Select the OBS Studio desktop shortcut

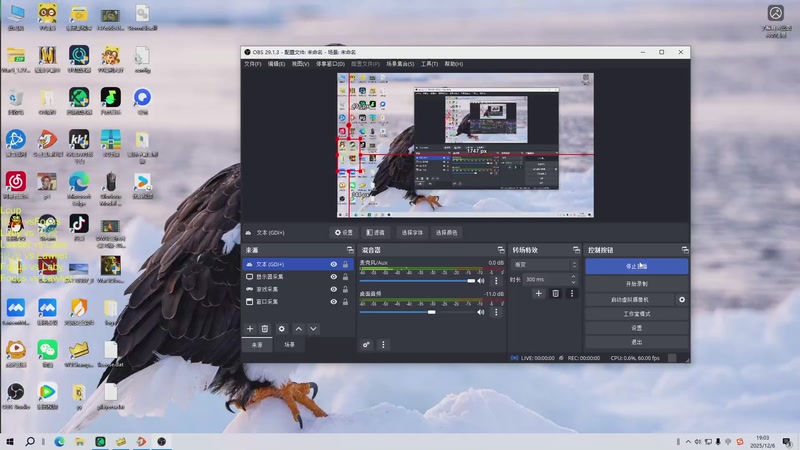[x=16, y=396]
